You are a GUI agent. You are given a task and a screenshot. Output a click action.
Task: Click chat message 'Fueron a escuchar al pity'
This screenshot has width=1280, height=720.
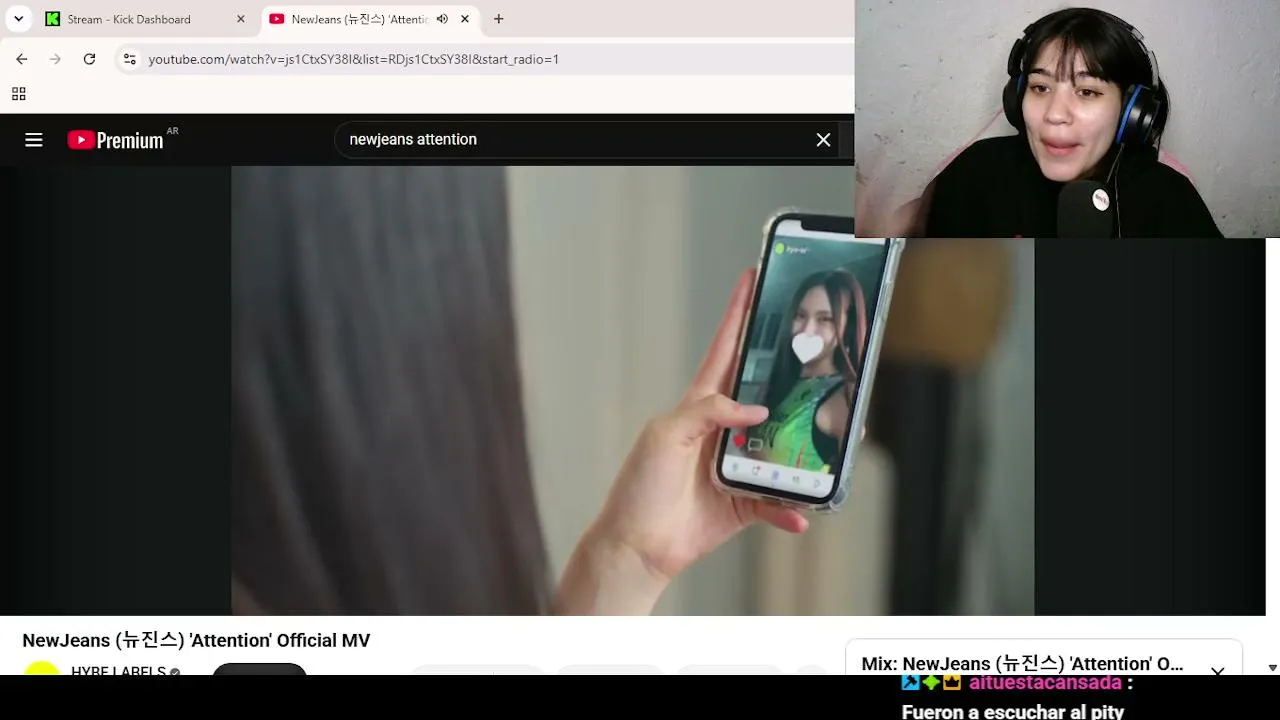[1013, 712]
